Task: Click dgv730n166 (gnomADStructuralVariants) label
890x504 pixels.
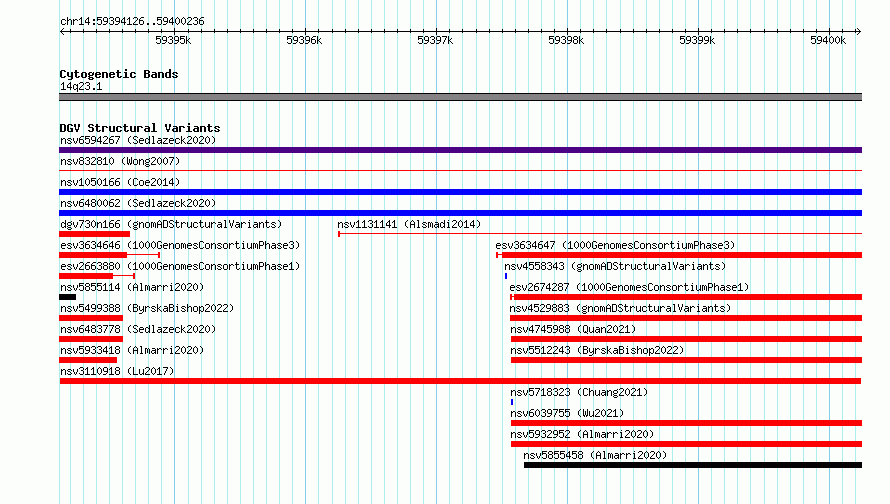Action: 171,224
